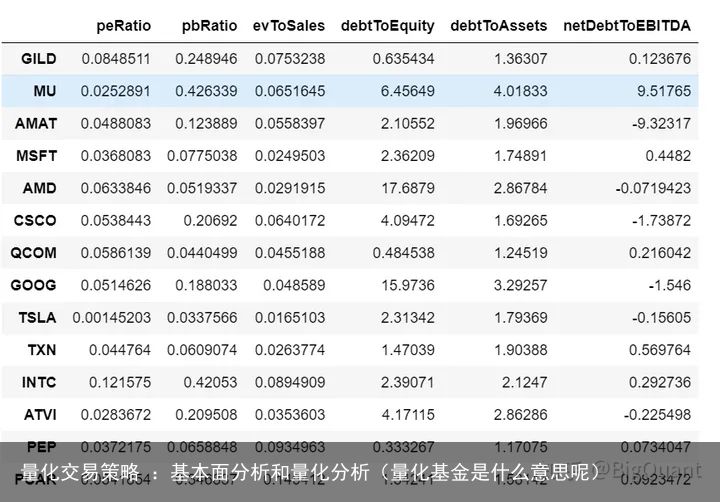Click QCOM debtToEquity value 0.484538

coord(404,253)
